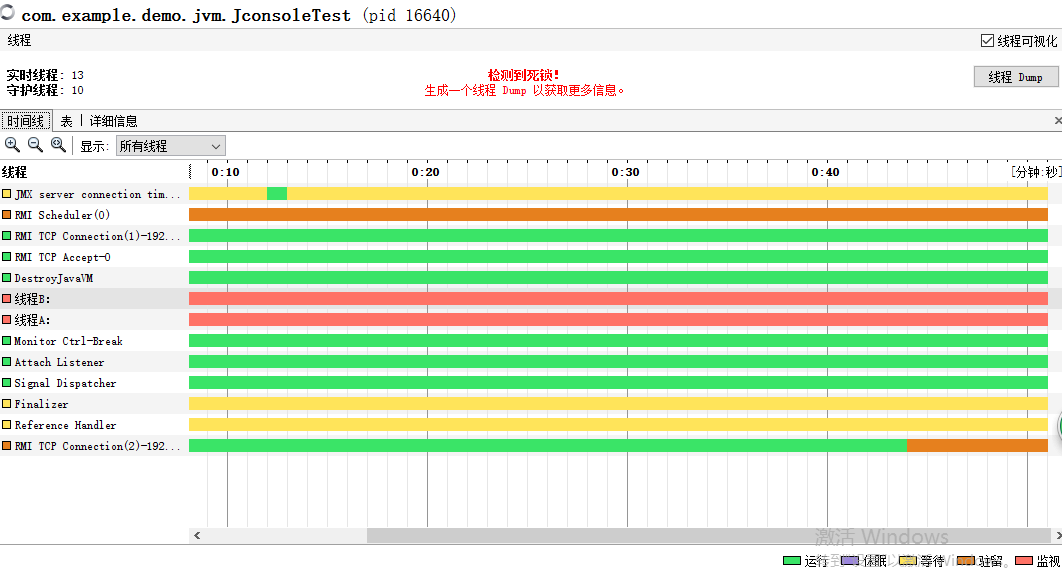Select the Monitor Ctrl-Break thread name
Image resolution: width=1062 pixels, height=576 pixels.
point(68,342)
